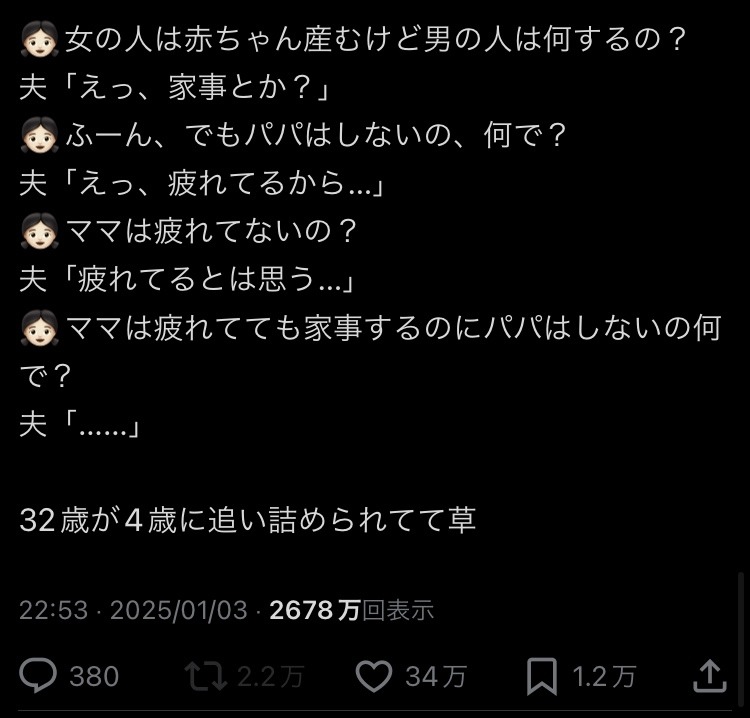
Task: Tap the reply speech bubble icon
Action: [39, 676]
